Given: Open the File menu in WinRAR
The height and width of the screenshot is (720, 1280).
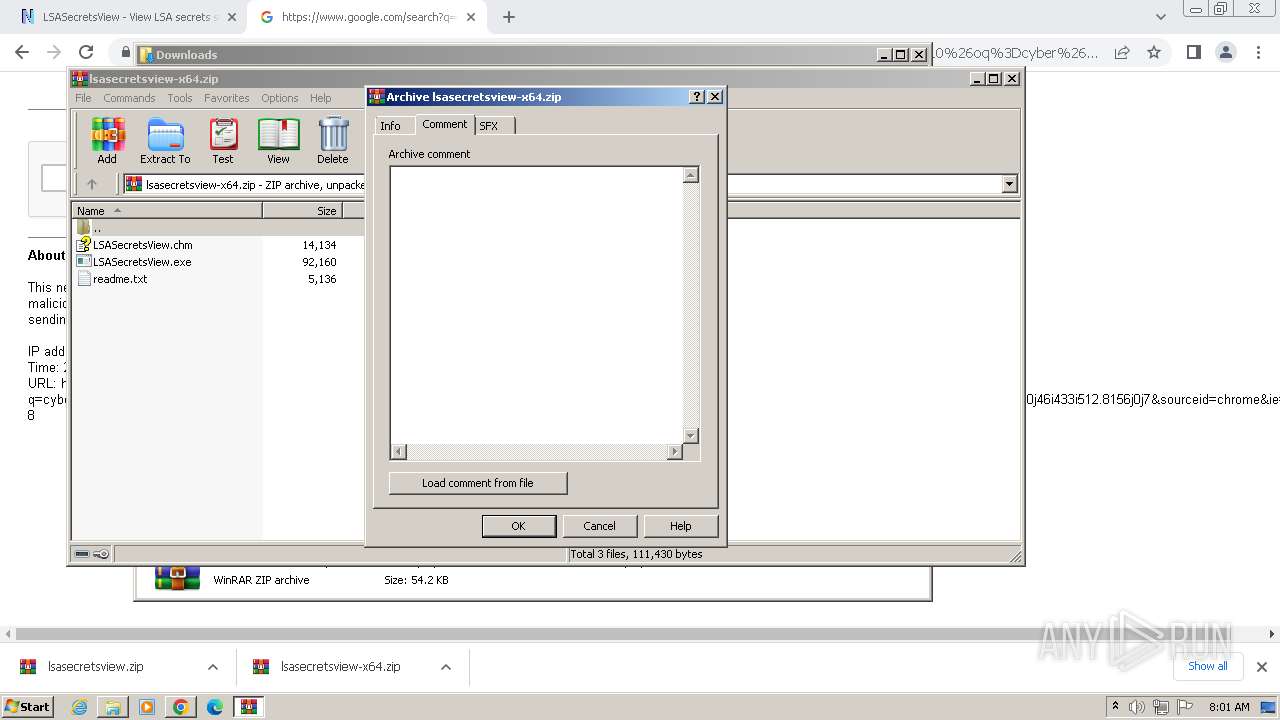Looking at the screenshot, I should pyautogui.click(x=83, y=98).
